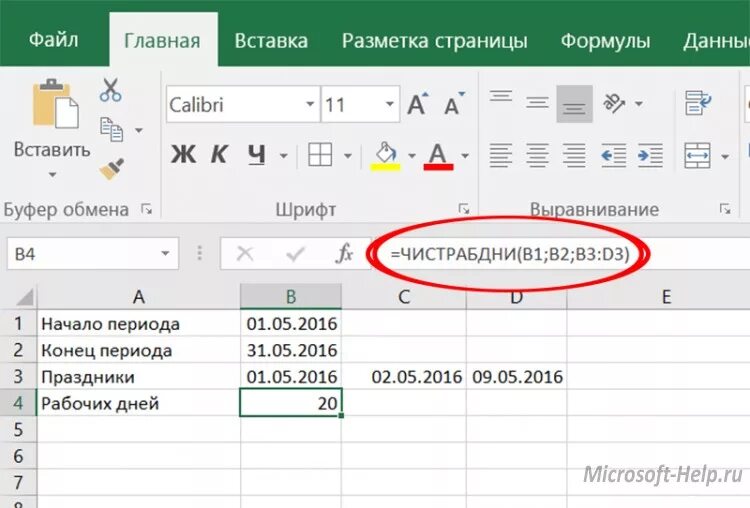Screen dimensions: 750x508
Task: Select cell with Начало периода
Action: tap(139, 324)
